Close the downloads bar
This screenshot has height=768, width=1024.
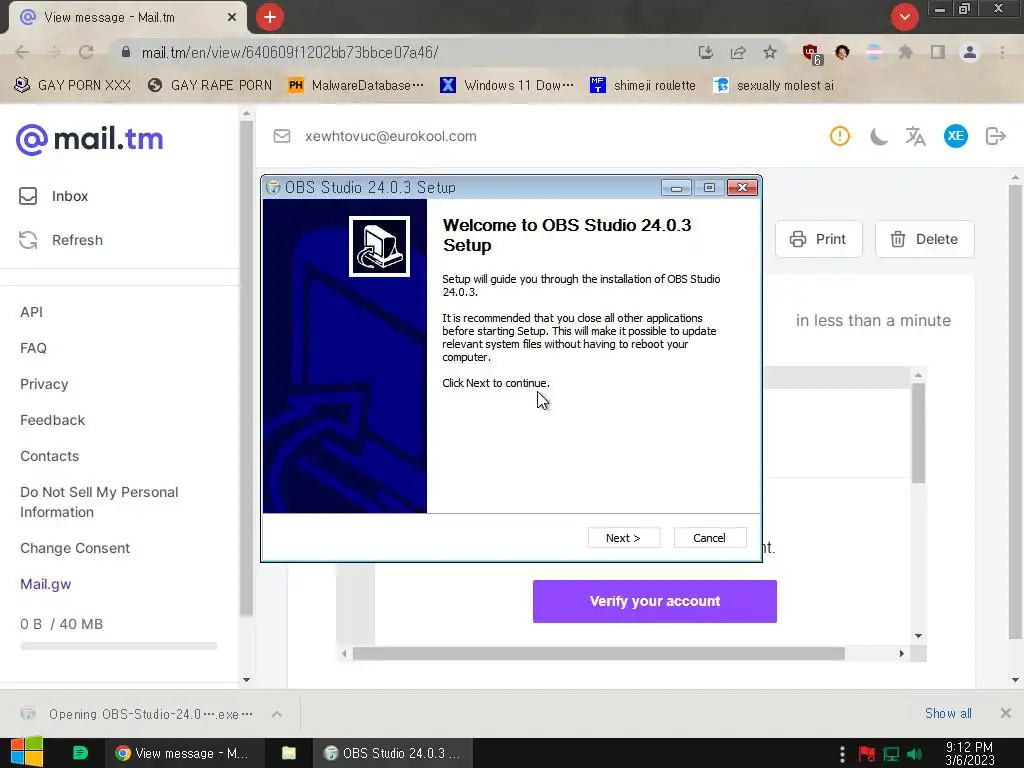pos(1006,713)
